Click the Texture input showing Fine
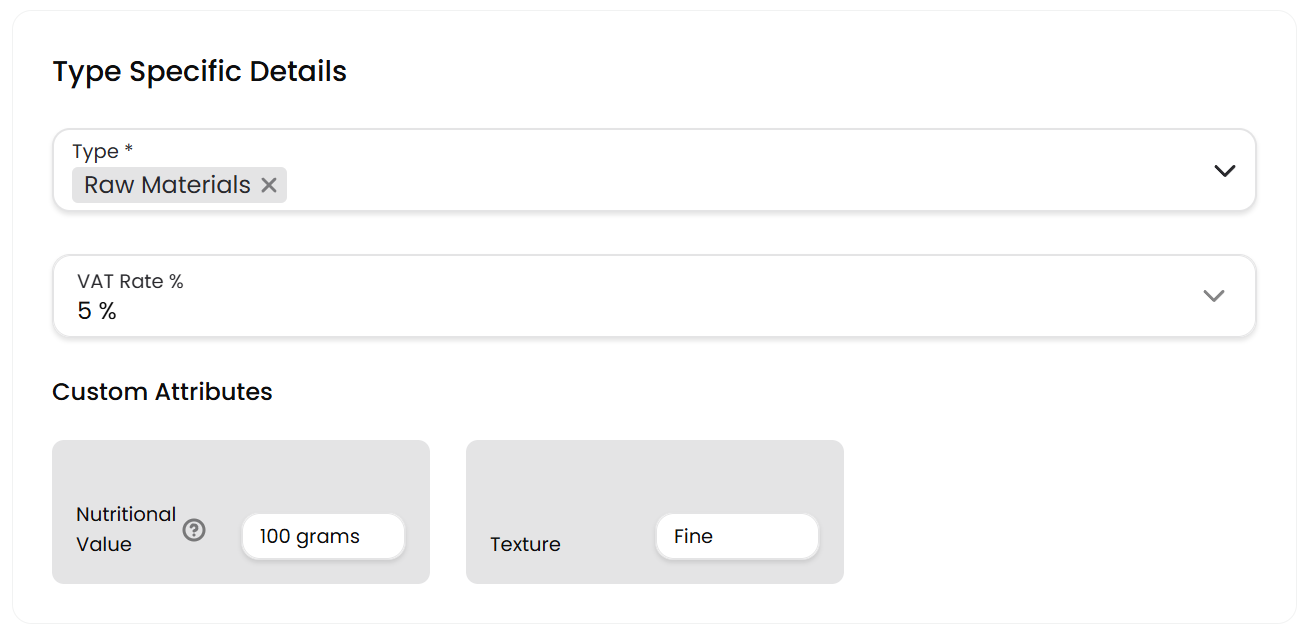The width and height of the screenshot is (1314, 634). pos(737,537)
